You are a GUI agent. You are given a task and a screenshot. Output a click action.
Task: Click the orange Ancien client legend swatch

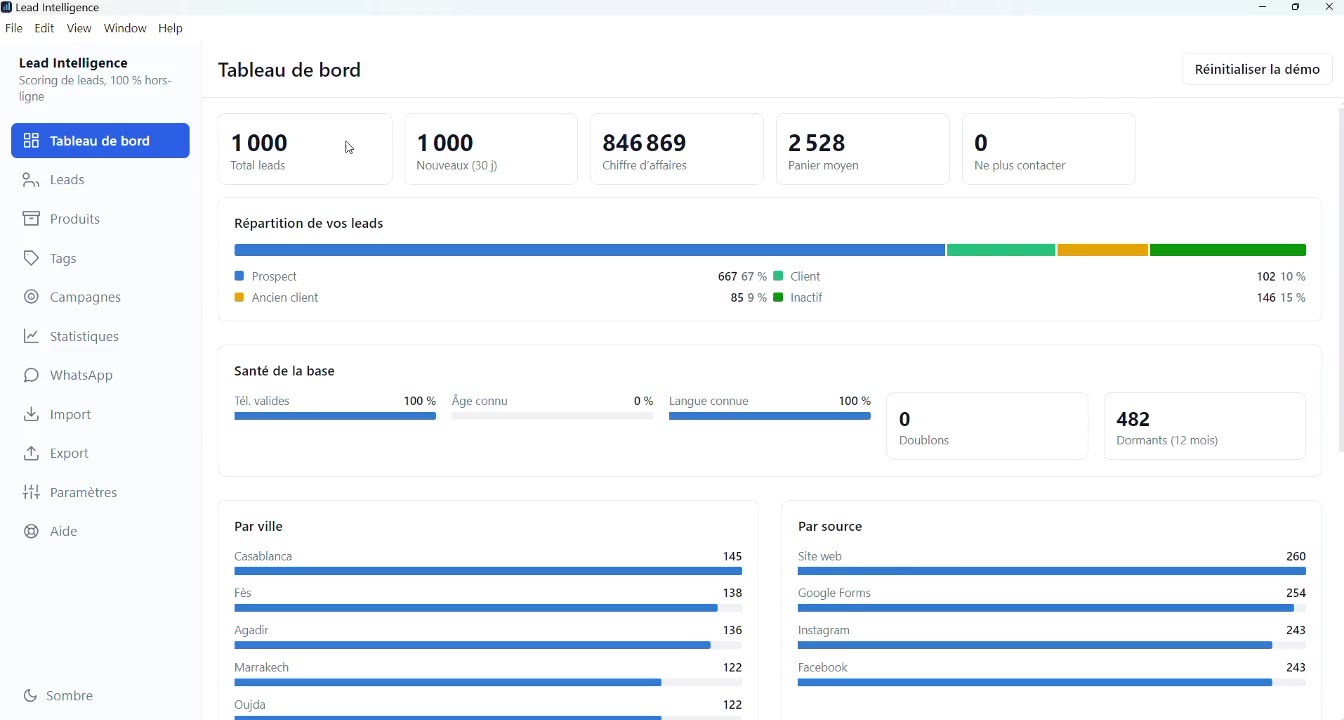click(x=239, y=298)
